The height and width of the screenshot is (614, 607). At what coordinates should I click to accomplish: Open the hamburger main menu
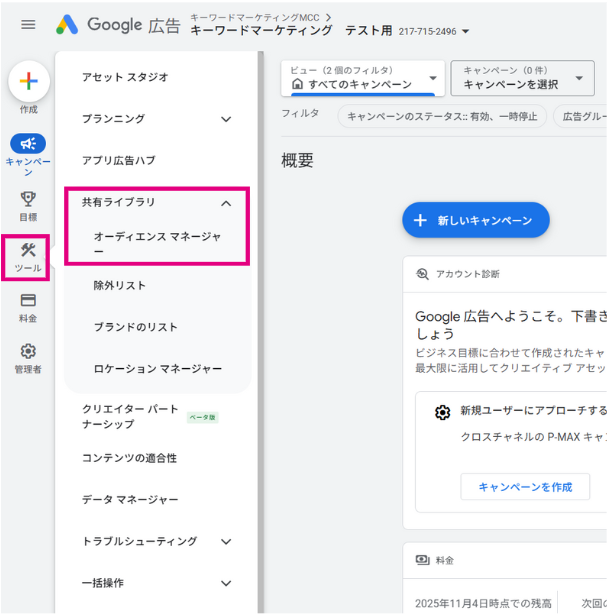(x=28, y=25)
